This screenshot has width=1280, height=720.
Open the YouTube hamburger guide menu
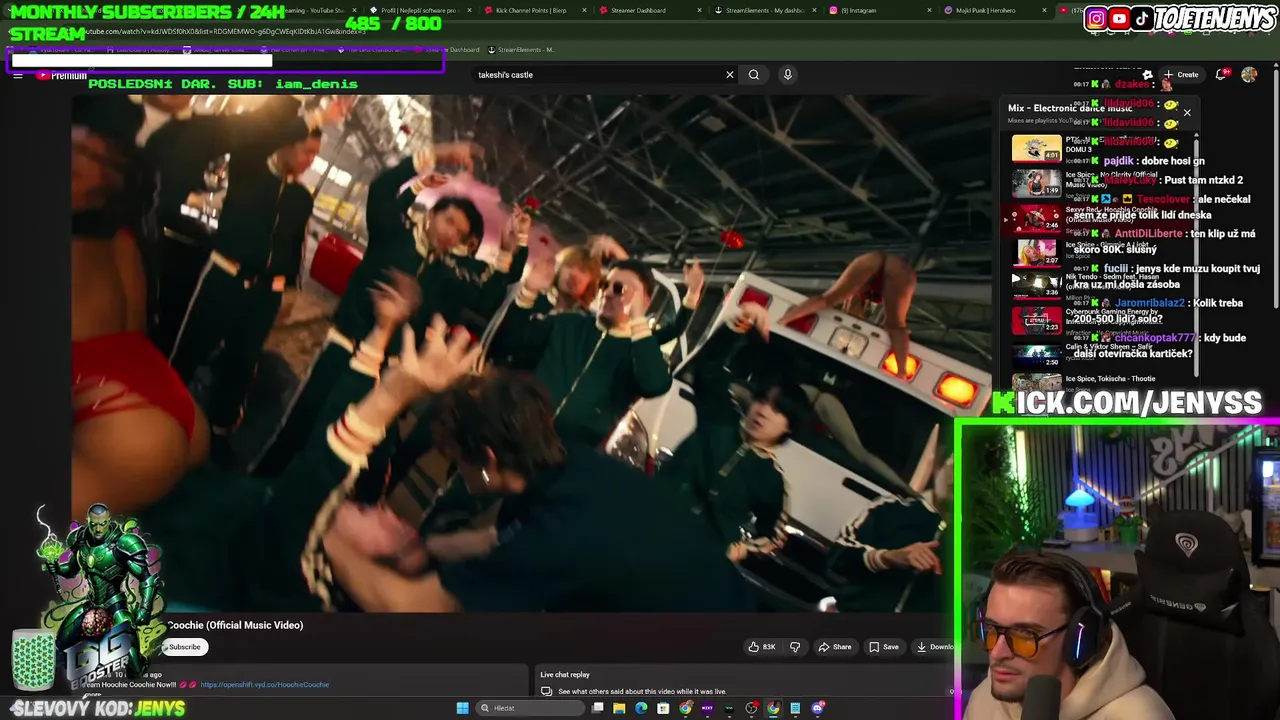(18, 75)
